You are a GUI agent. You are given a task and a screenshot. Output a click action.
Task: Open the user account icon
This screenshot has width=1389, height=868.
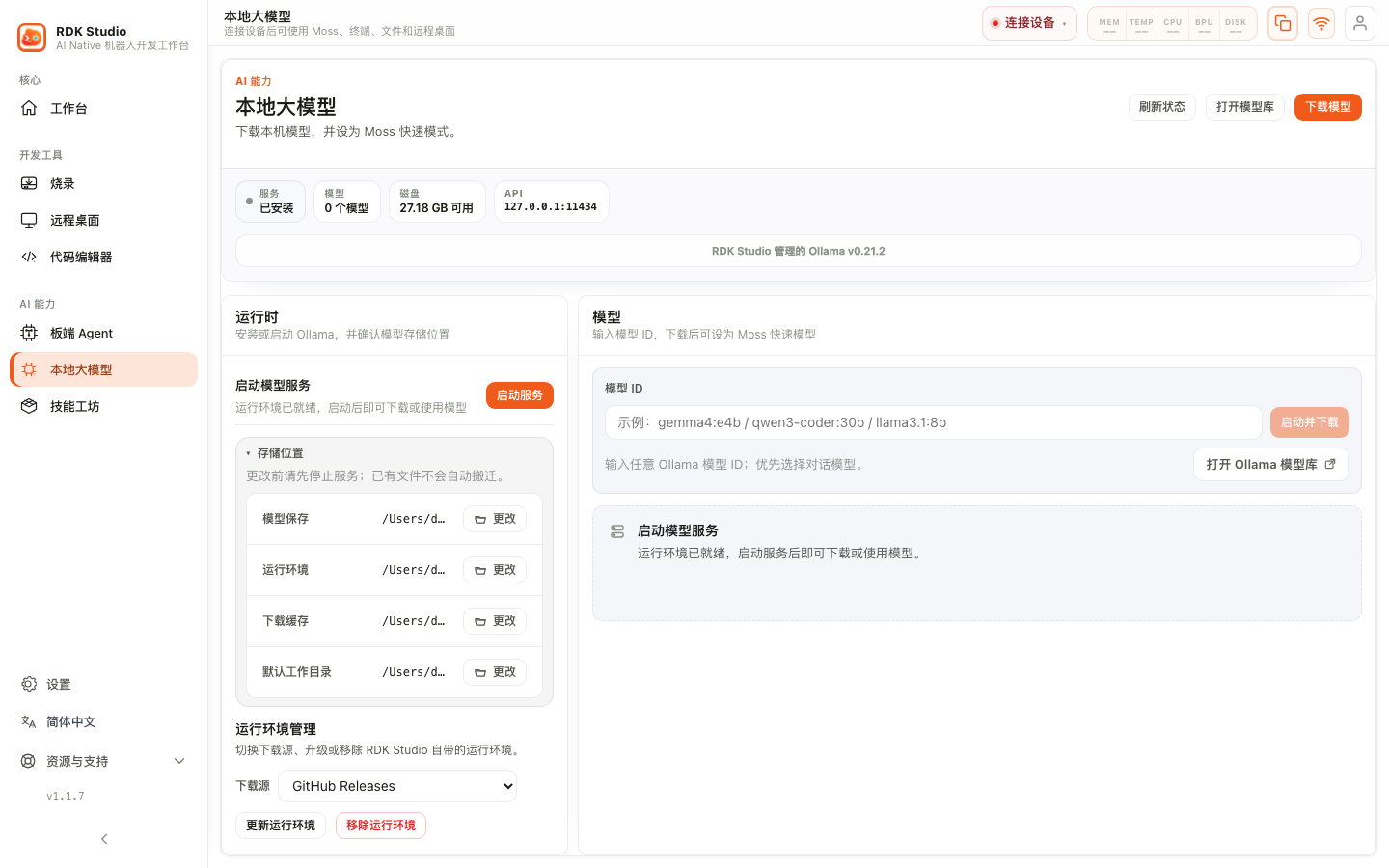click(1360, 23)
